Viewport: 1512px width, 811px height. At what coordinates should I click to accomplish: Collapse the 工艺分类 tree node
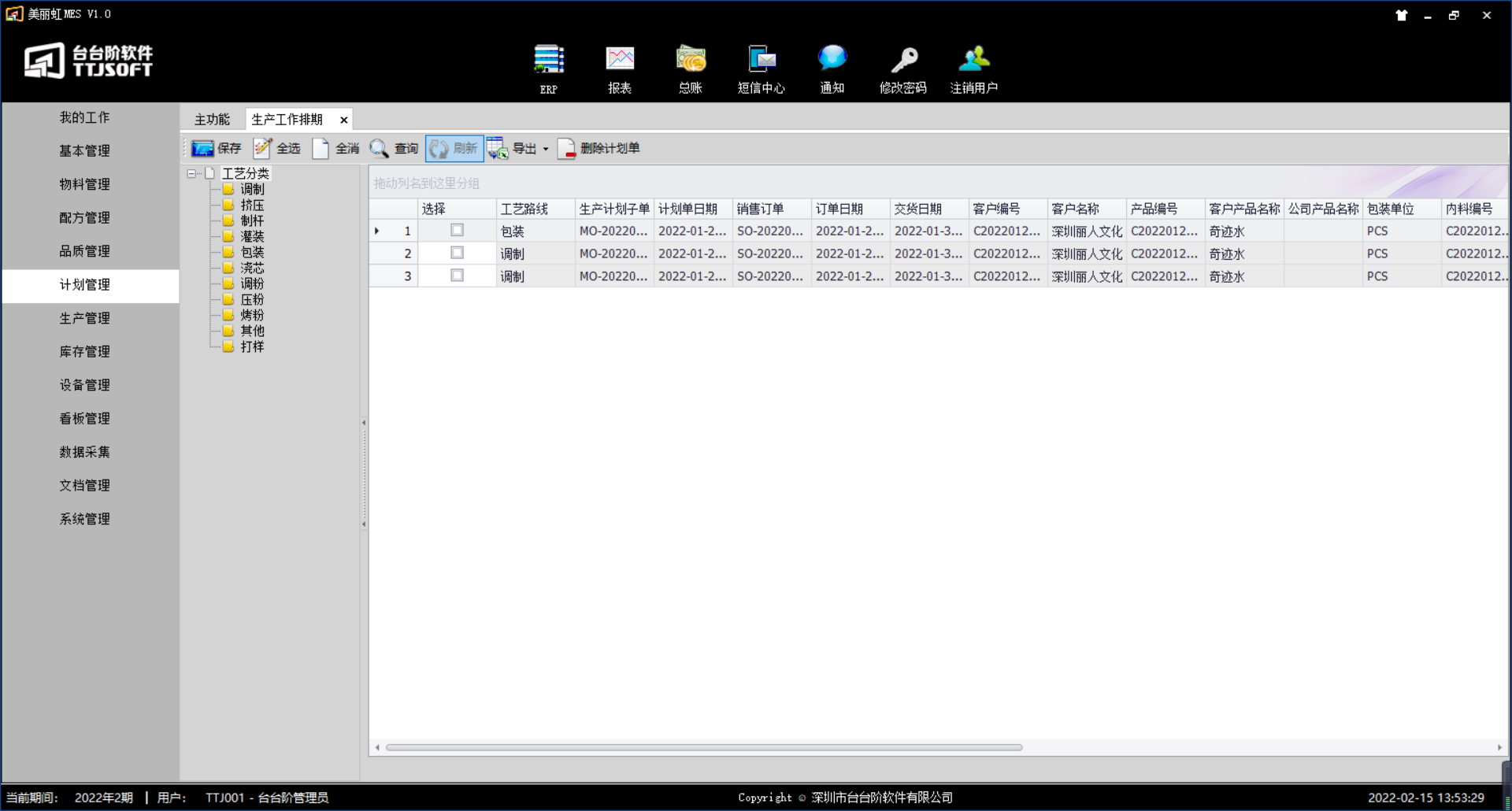[191, 173]
